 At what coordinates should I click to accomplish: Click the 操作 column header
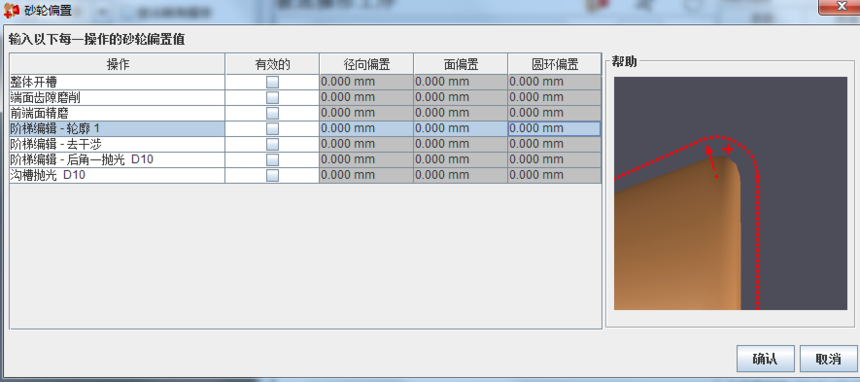pyautogui.click(x=117, y=64)
